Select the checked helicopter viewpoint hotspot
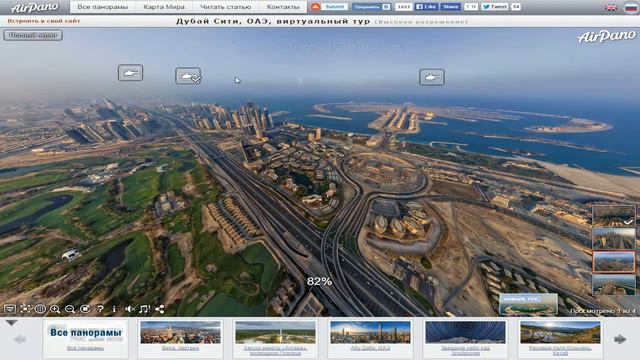 pyautogui.click(x=188, y=76)
